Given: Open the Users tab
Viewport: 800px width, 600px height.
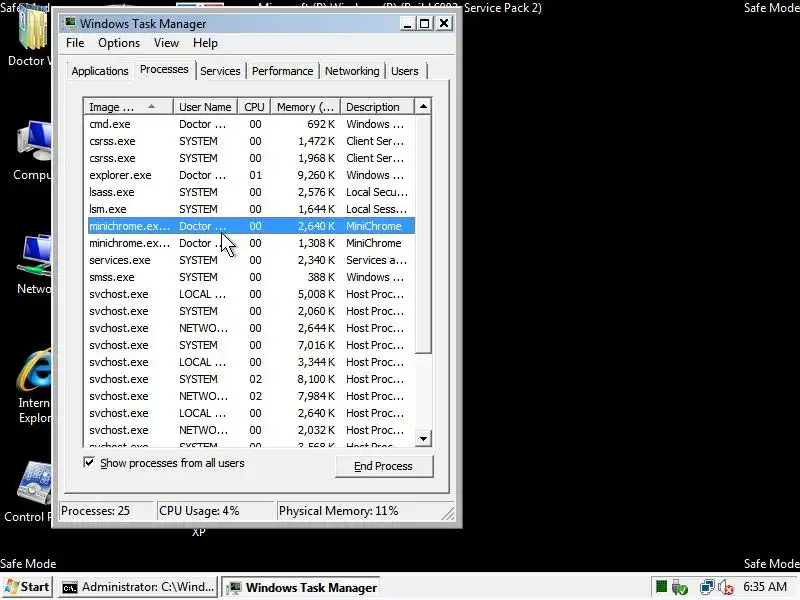Looking at the screenshot, I should tap(405, 71).
